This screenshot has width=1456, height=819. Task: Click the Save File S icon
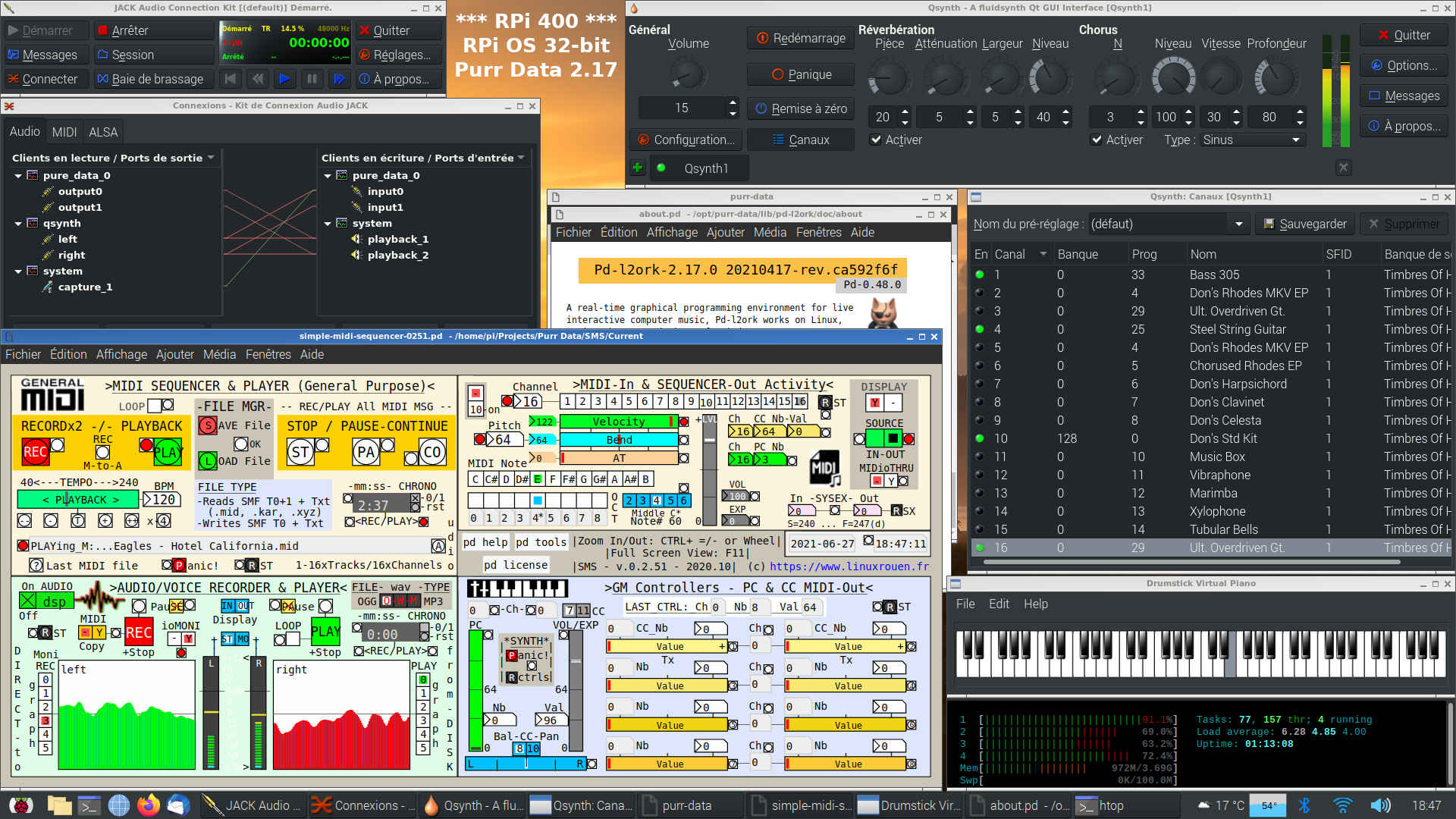[x=207, y=425]
